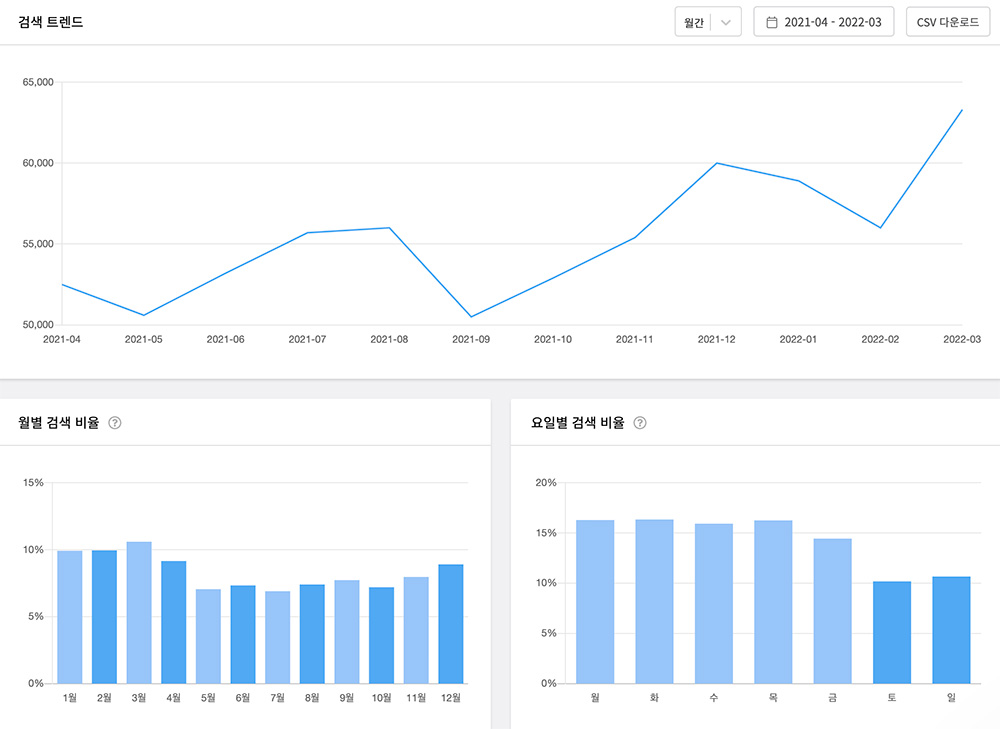Click the 2021-09 low point on the trend line
Screen dimensions: 1000x729
[x=471, y=316]
